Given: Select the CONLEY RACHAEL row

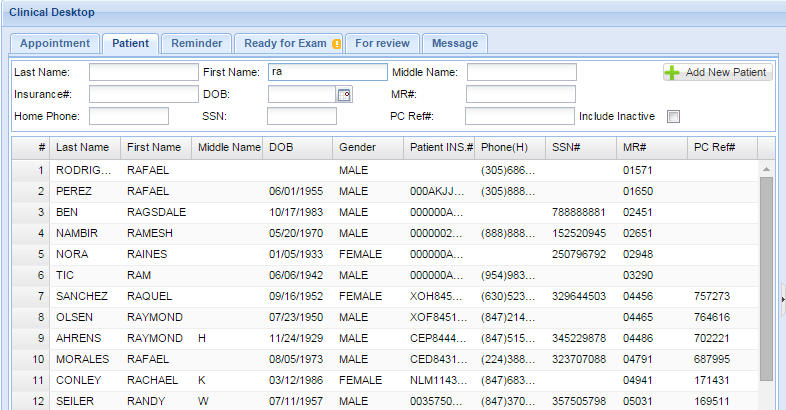Looking at the screenshot, I should tap(385, 380).
